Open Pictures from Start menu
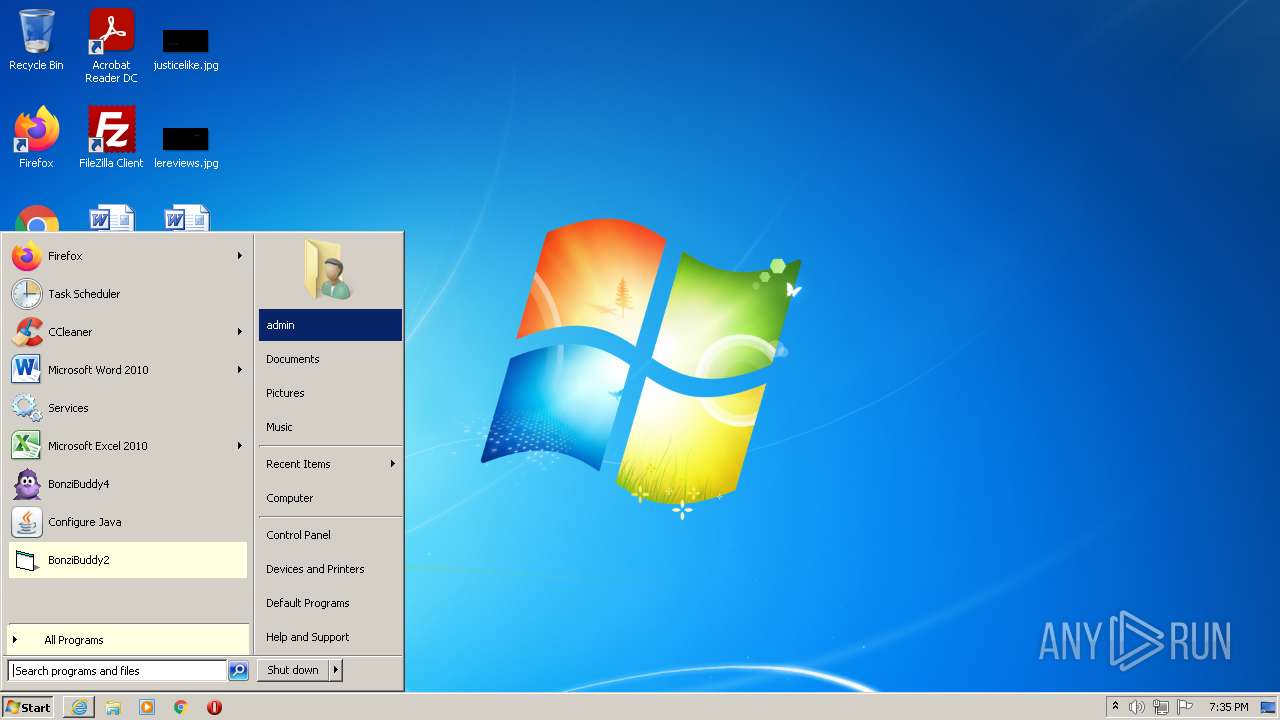 pos(330,393)
